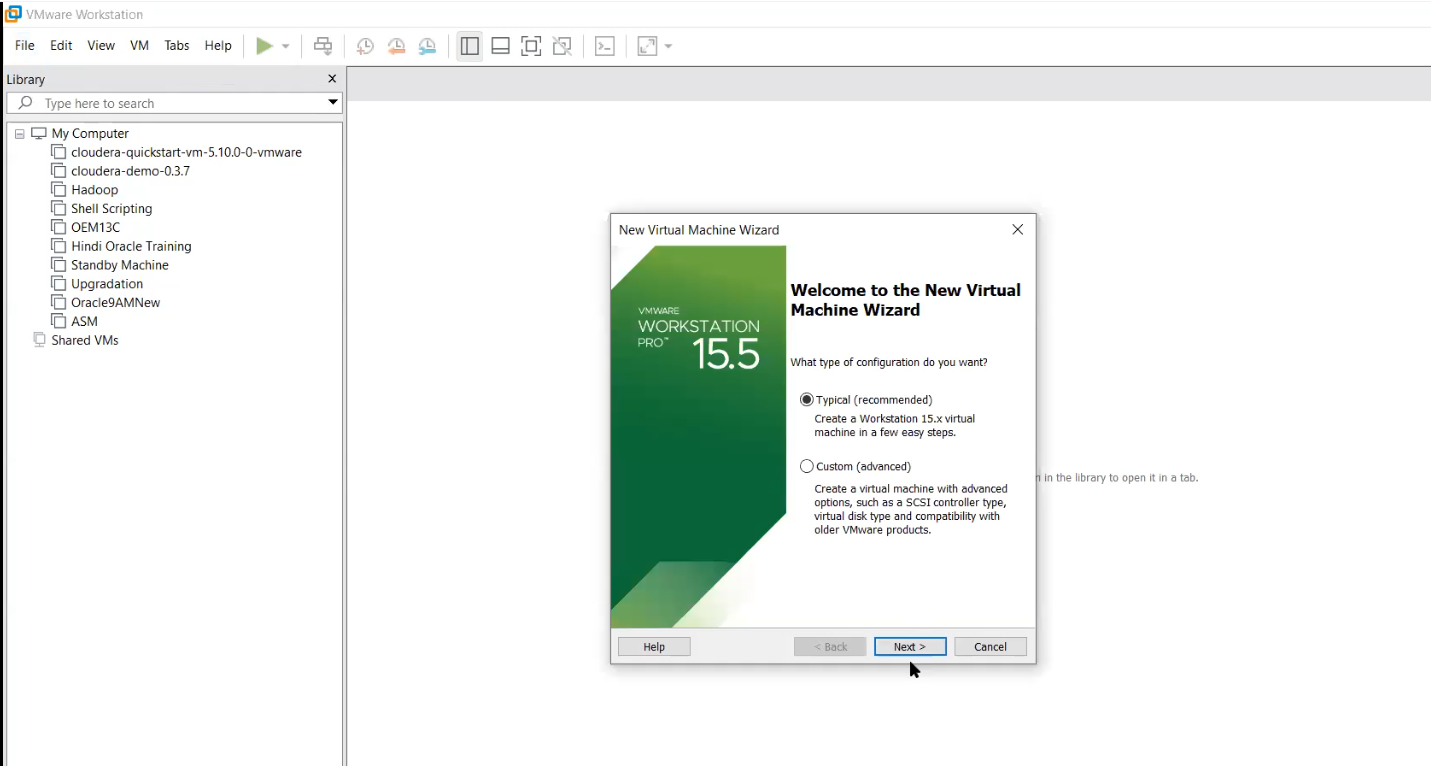Click Send Ctrl+Alt+Del toolbar icon
Screen dimensions: 1431x766
[x=323, y=46]
